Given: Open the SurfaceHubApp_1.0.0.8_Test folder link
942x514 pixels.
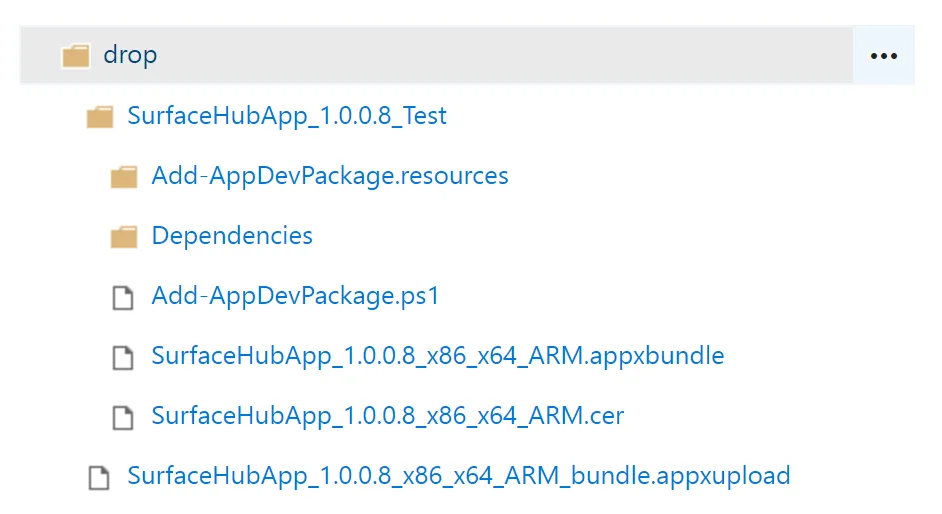Looking at the screenshot, I should [287, 116].
